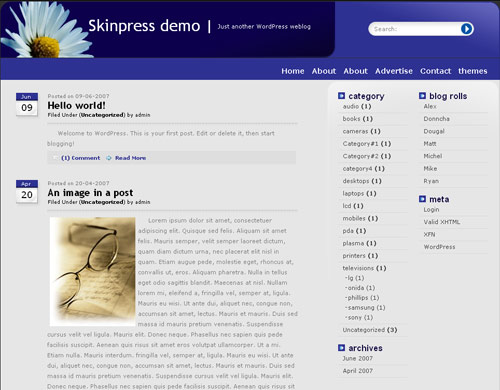The height and width of the screenshot is (390, 500).
Task: Click the Jun 09 calendar date badge
Action: [x=27, y=104]
